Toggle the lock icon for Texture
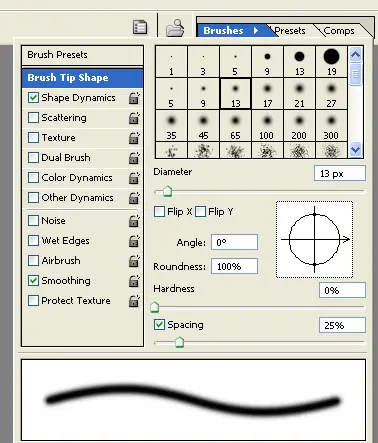378x443 pixels. [x=134, y=138]
